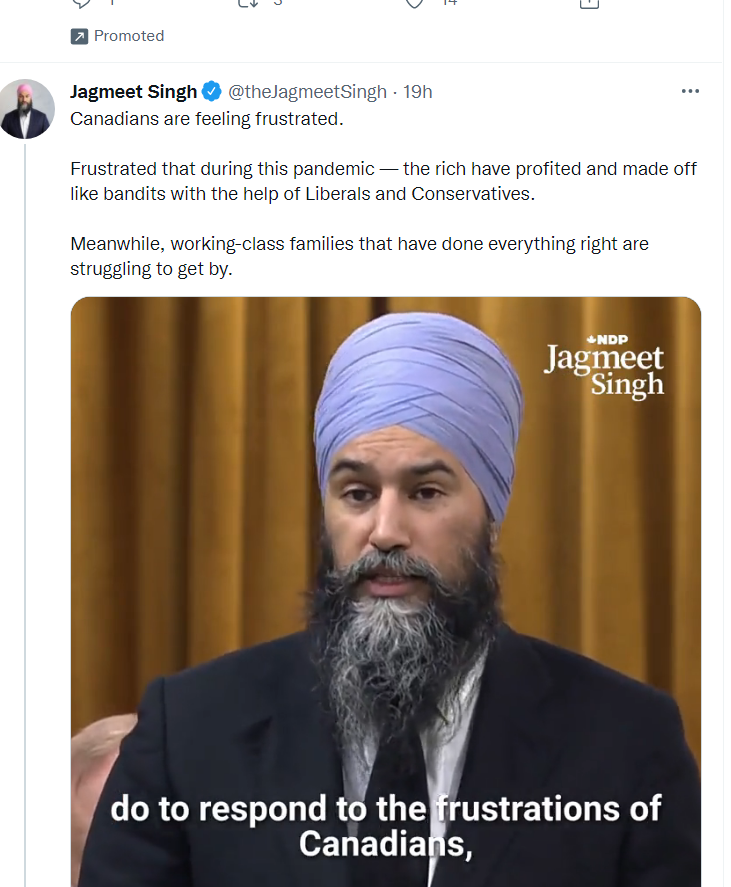Viewport: 731px width, 887px height.
Task: Open Jagmeet Singh's profile avatar
Action: pos(27,109)
